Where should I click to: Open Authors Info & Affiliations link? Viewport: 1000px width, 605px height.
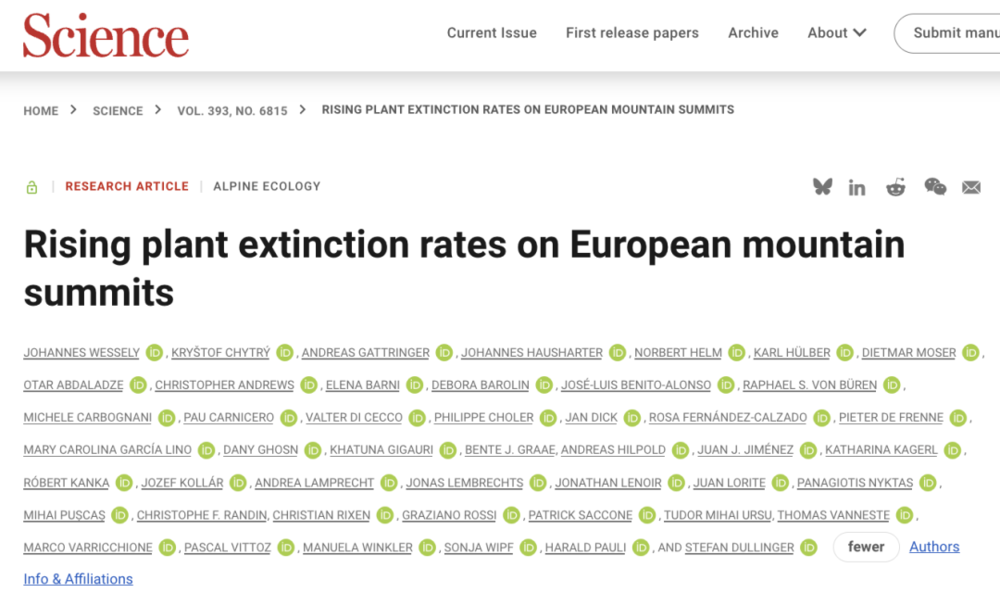(934, 547)
